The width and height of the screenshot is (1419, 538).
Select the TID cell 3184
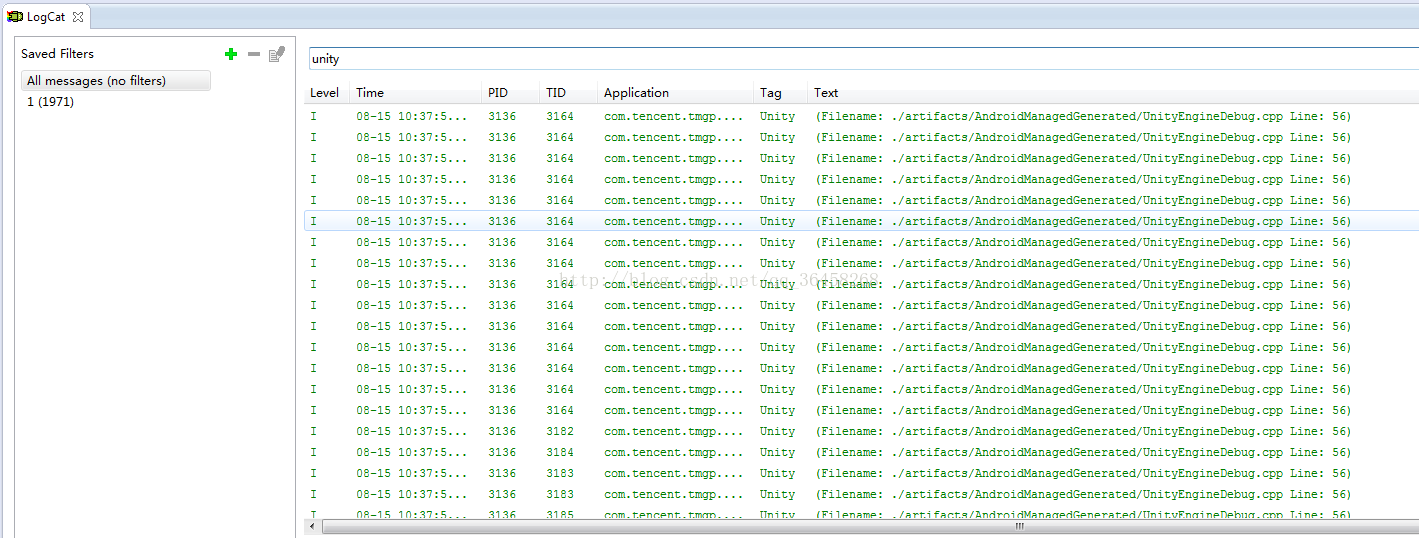point(560,453)
